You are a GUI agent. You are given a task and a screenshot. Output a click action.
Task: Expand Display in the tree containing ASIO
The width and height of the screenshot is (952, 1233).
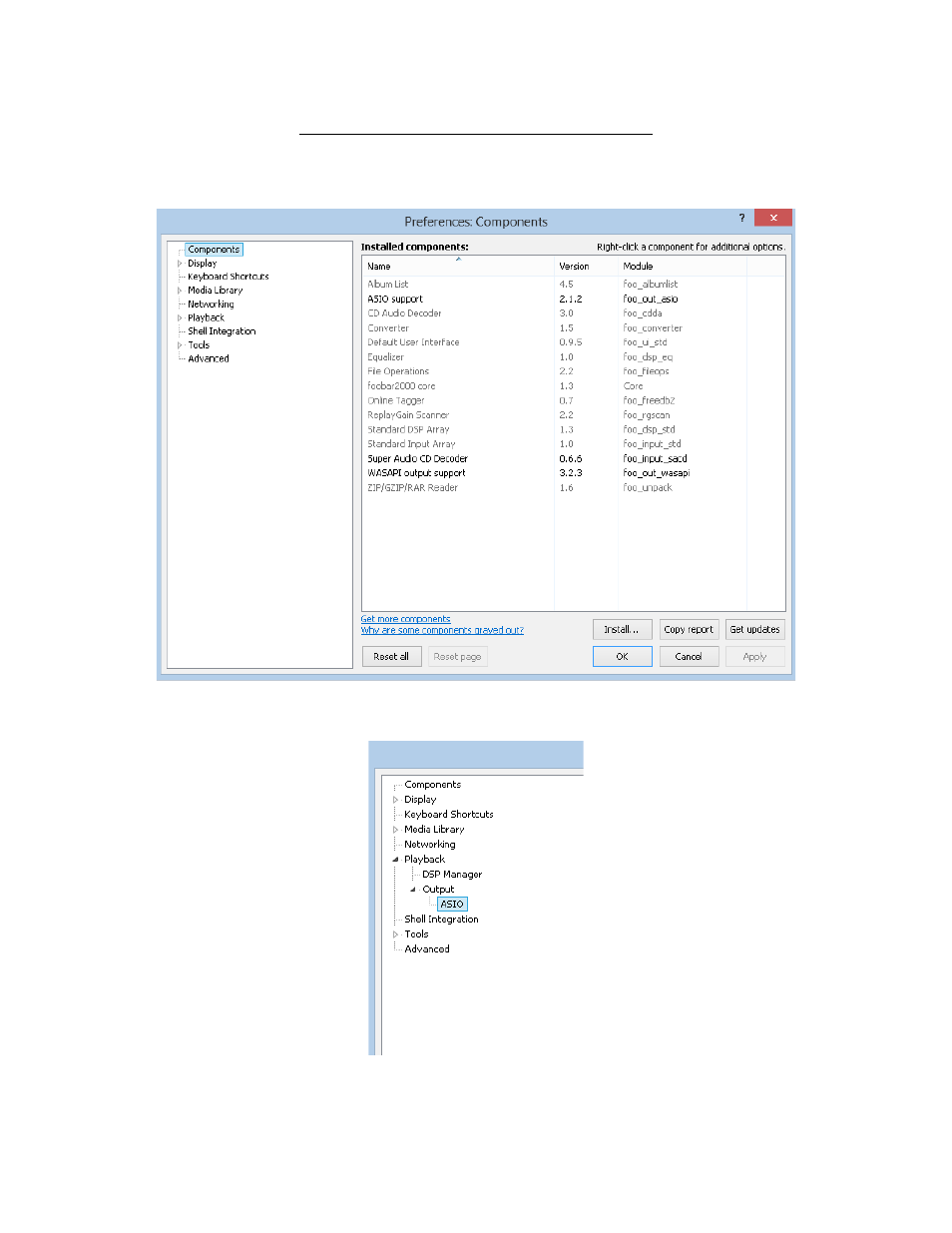[395, 800]
